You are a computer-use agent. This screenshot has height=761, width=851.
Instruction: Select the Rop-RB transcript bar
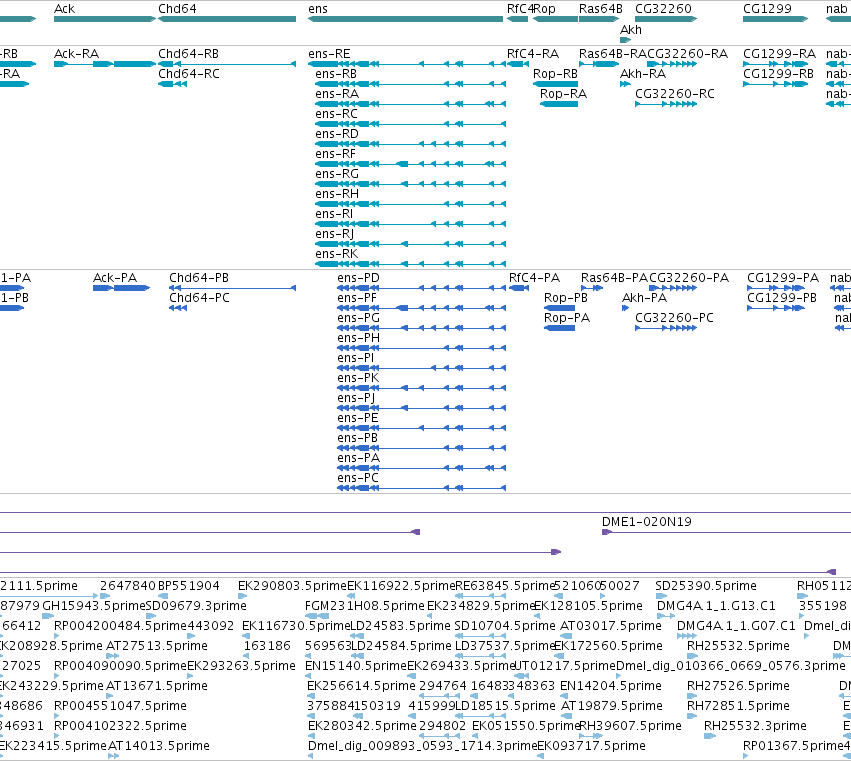pyautogui.click(x=555, y=84)
